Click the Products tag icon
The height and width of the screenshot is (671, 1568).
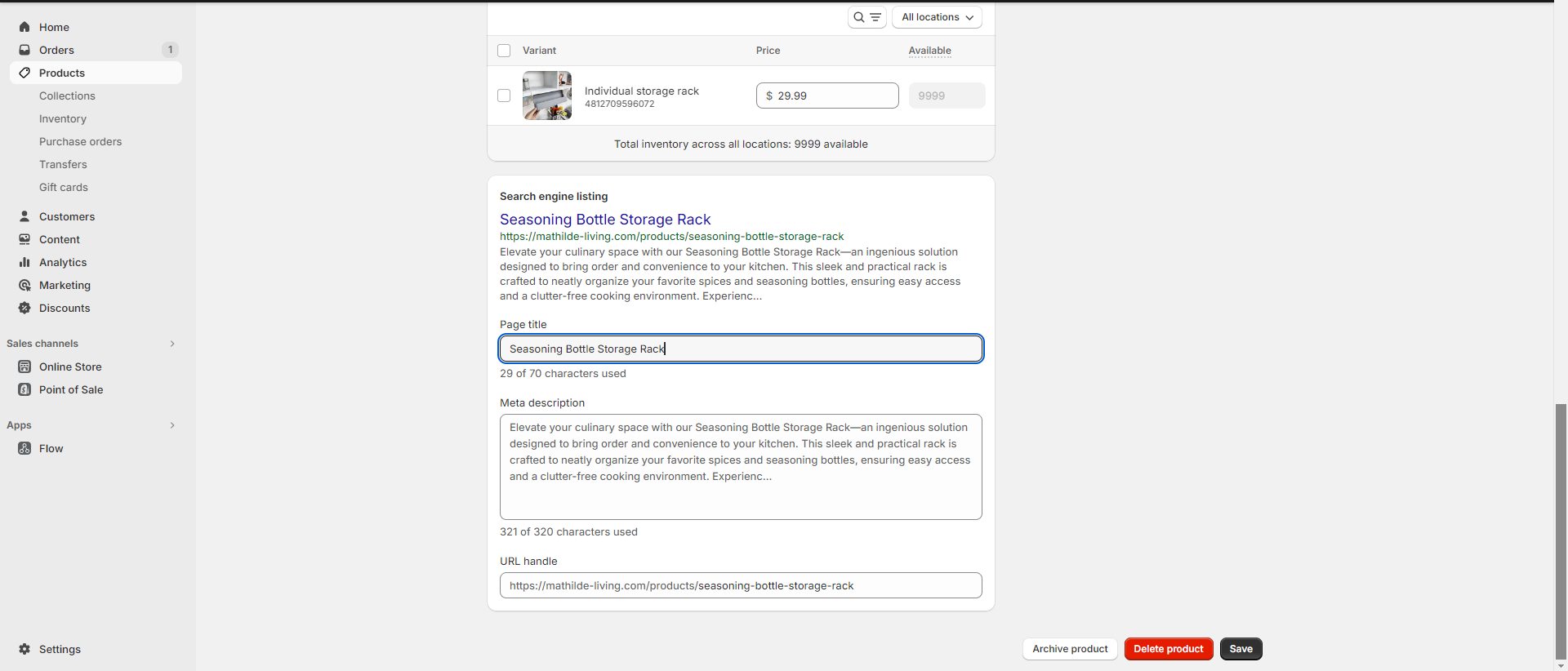click(24, 73)
